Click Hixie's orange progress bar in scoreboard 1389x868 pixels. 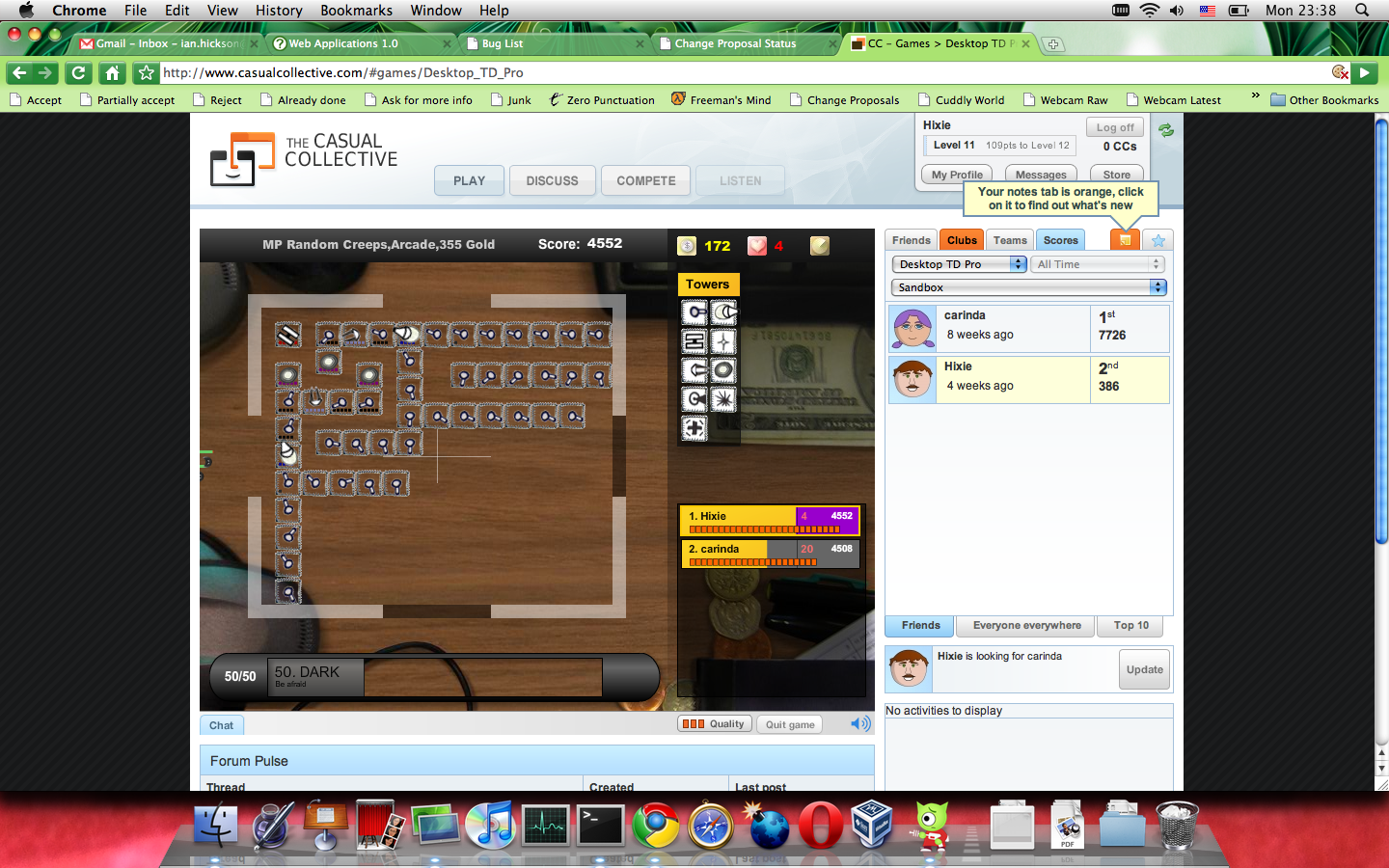click(764, 529)
